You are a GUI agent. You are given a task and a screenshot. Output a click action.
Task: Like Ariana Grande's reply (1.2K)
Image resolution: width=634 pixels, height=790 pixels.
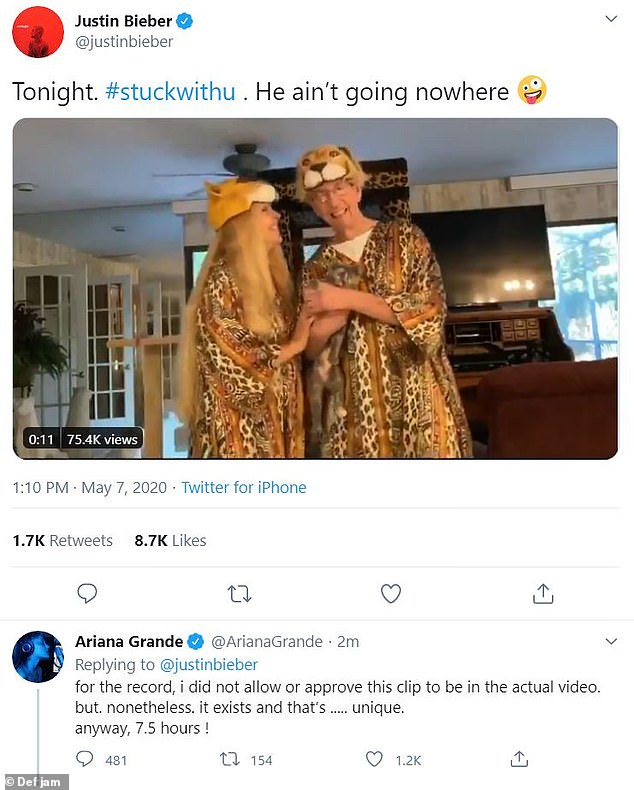(x=374, y=759)
